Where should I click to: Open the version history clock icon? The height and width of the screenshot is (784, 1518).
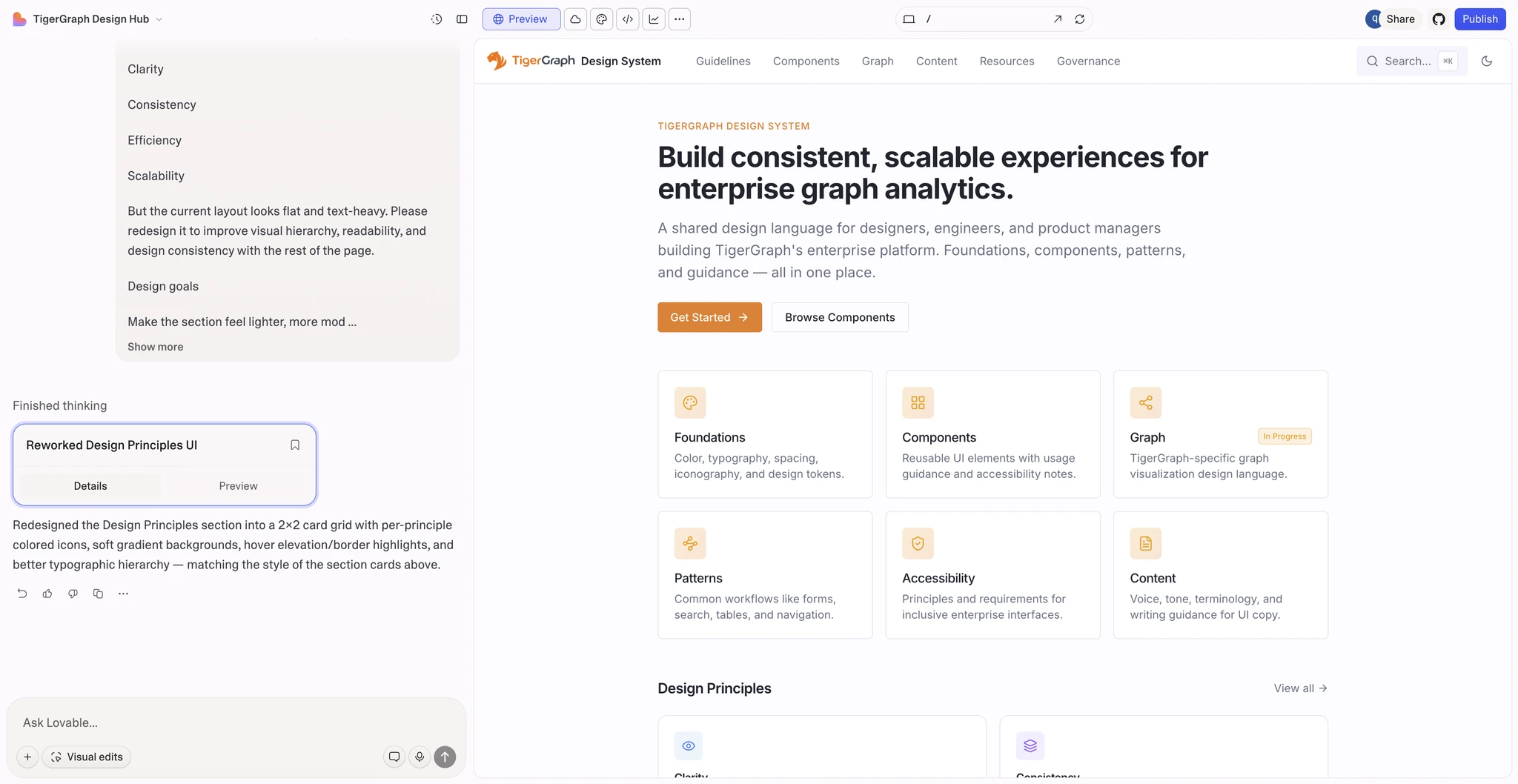tap(437, 19)
